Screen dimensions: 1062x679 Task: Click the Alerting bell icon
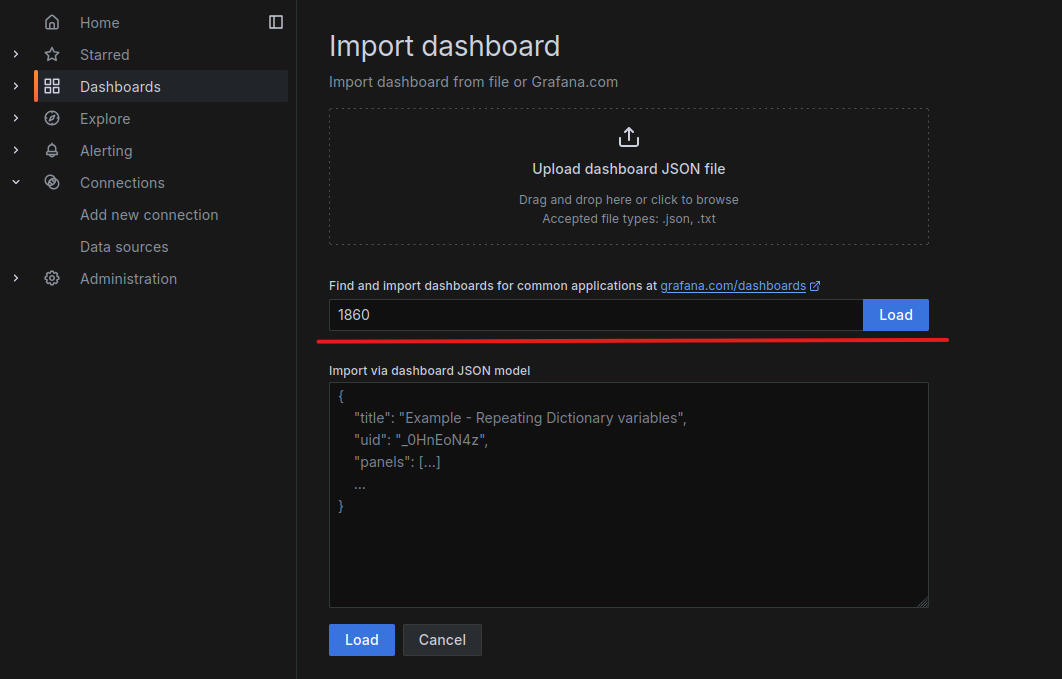52,151
